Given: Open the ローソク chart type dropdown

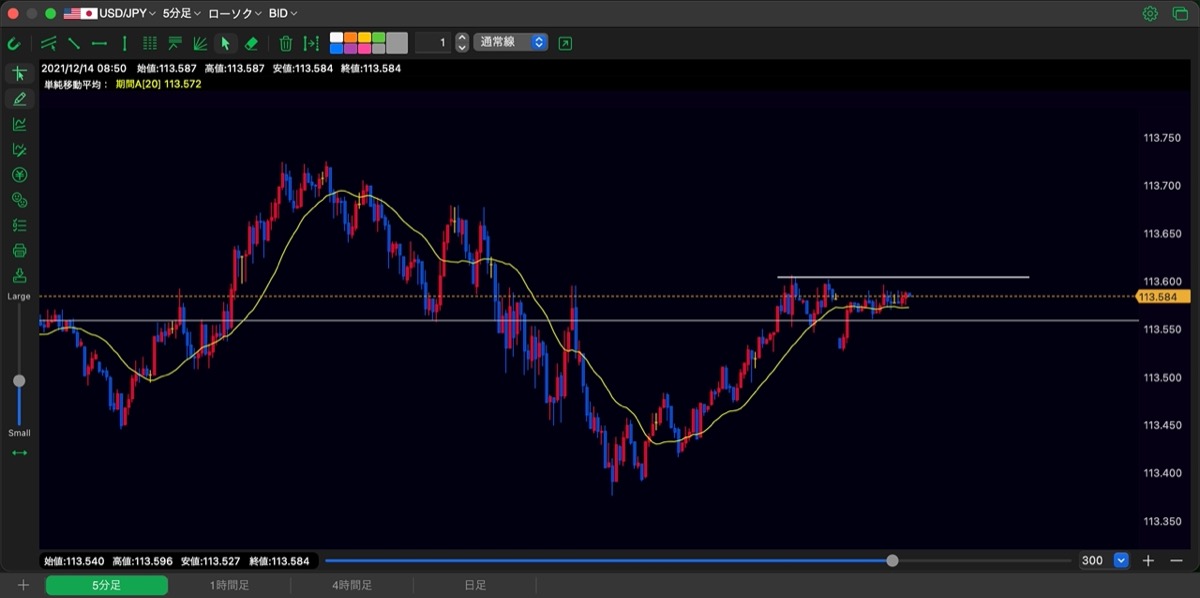Looking at the screenshot, I should 234,14.
